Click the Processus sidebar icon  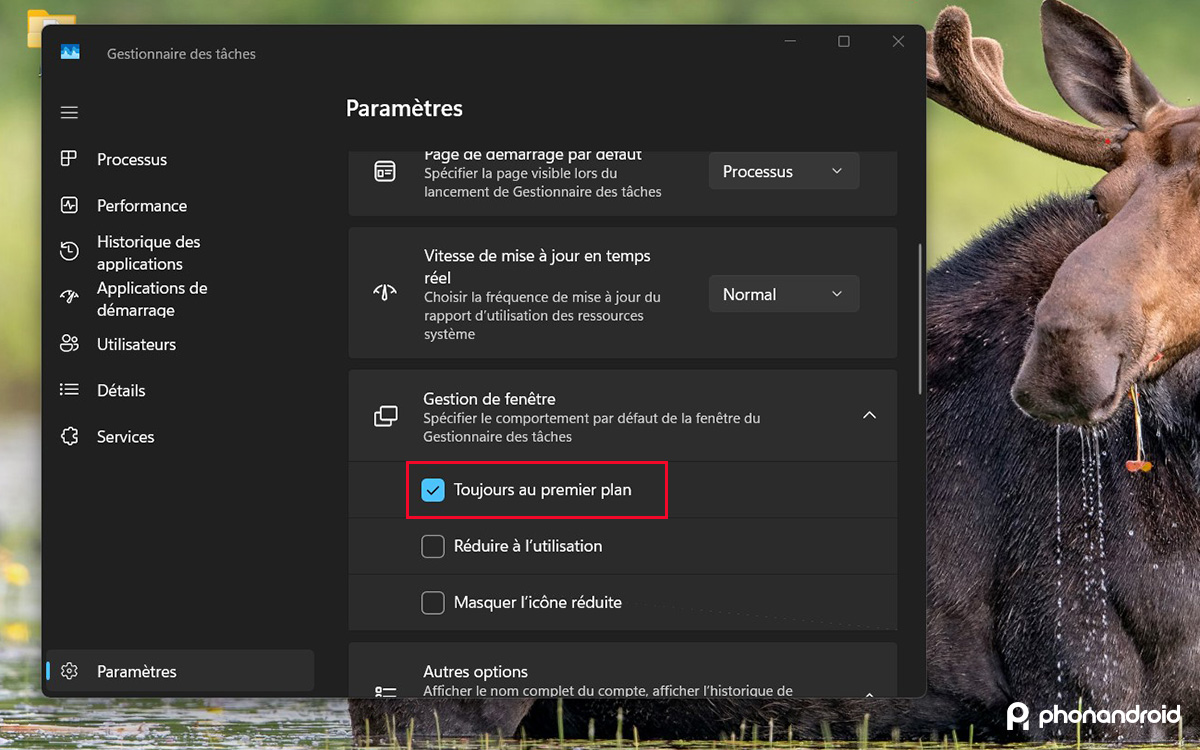[x=69, y=159]
